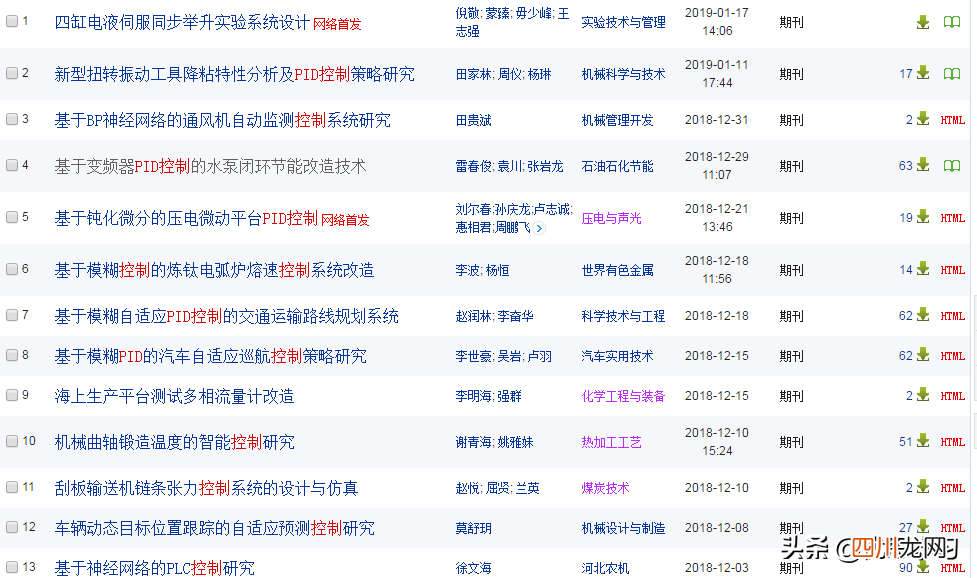977x578 pixels.
Task: Tick checkbox for result 2
Action: coord(12,73)
